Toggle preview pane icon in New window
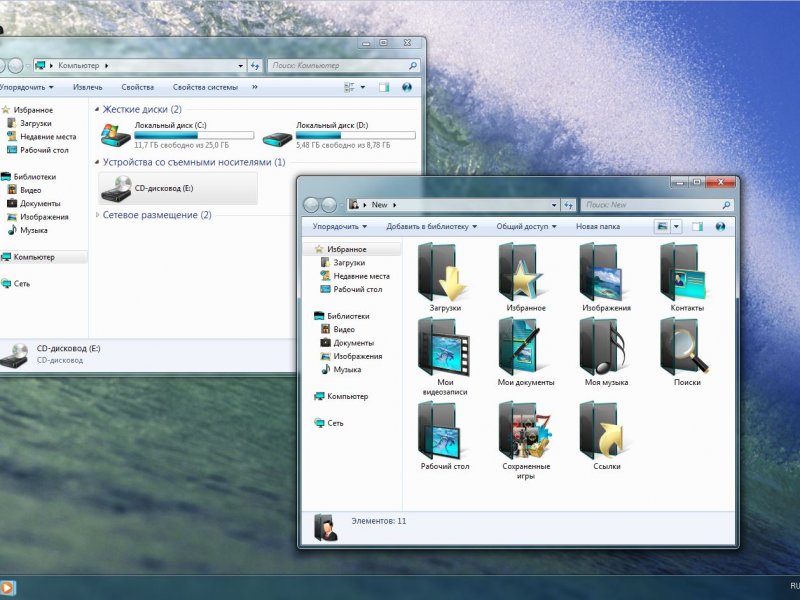 coord(697,227)
